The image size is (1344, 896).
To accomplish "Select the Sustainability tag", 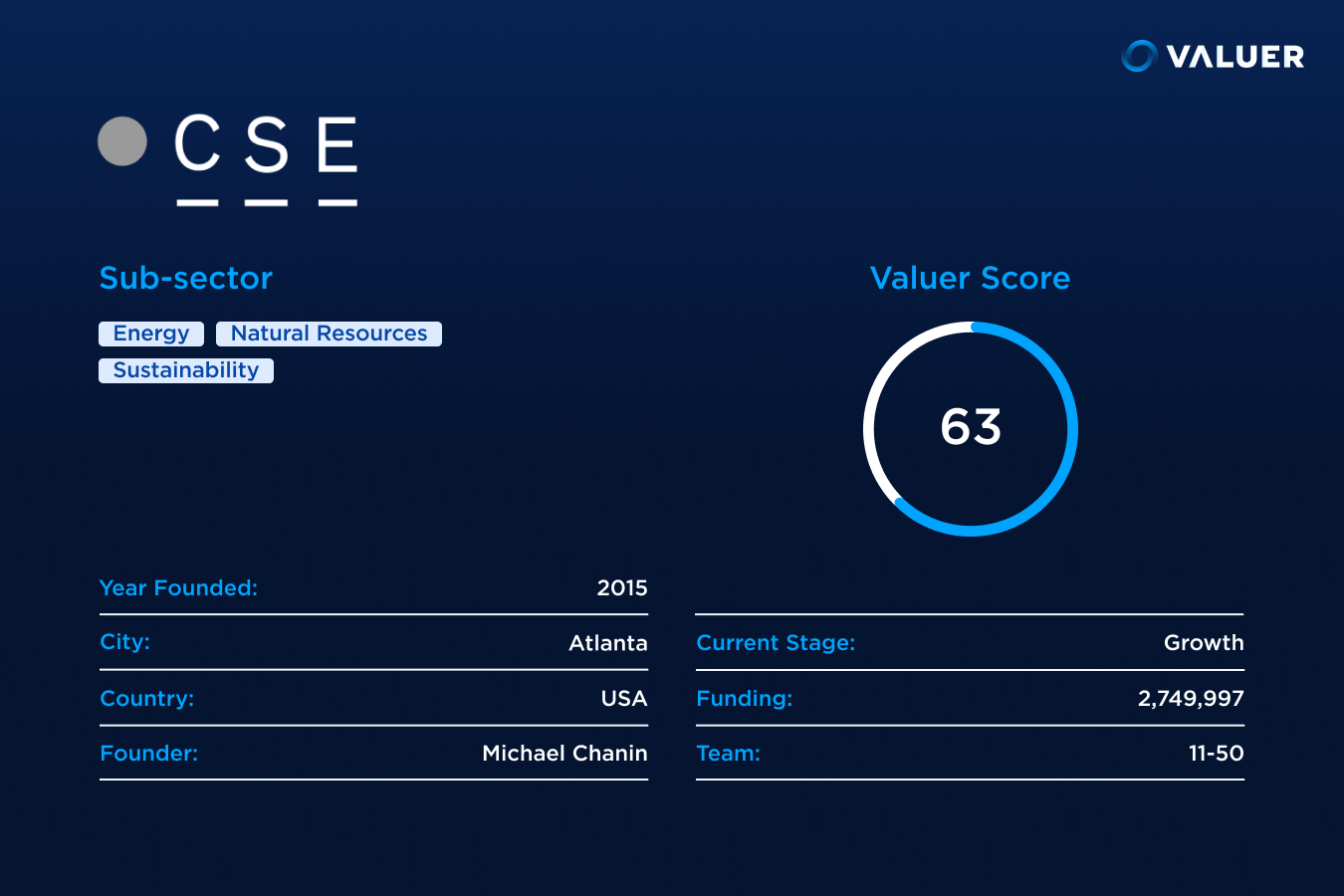I will click(x=186, y=370).
